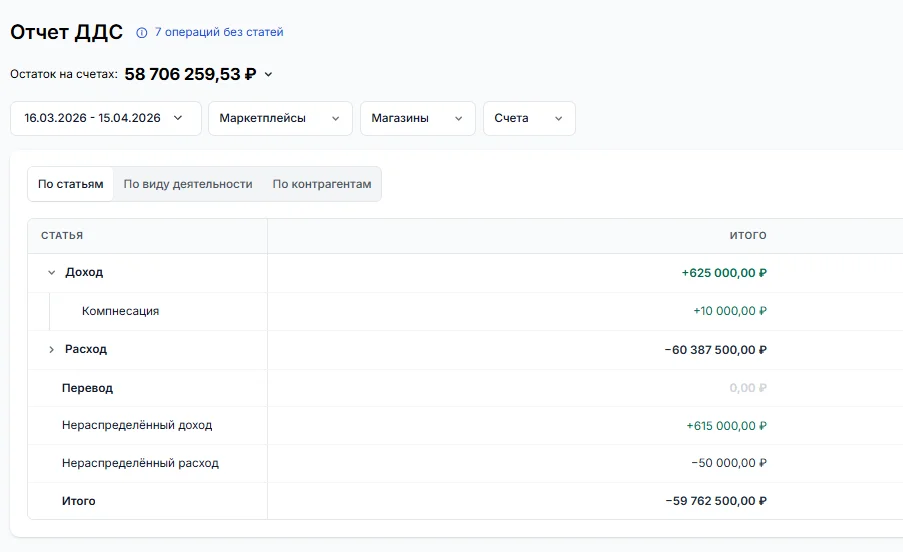903x552 pixels.
Task: Click the balance amount 58 706 259,53 ₽
Action: pos(190,74)
